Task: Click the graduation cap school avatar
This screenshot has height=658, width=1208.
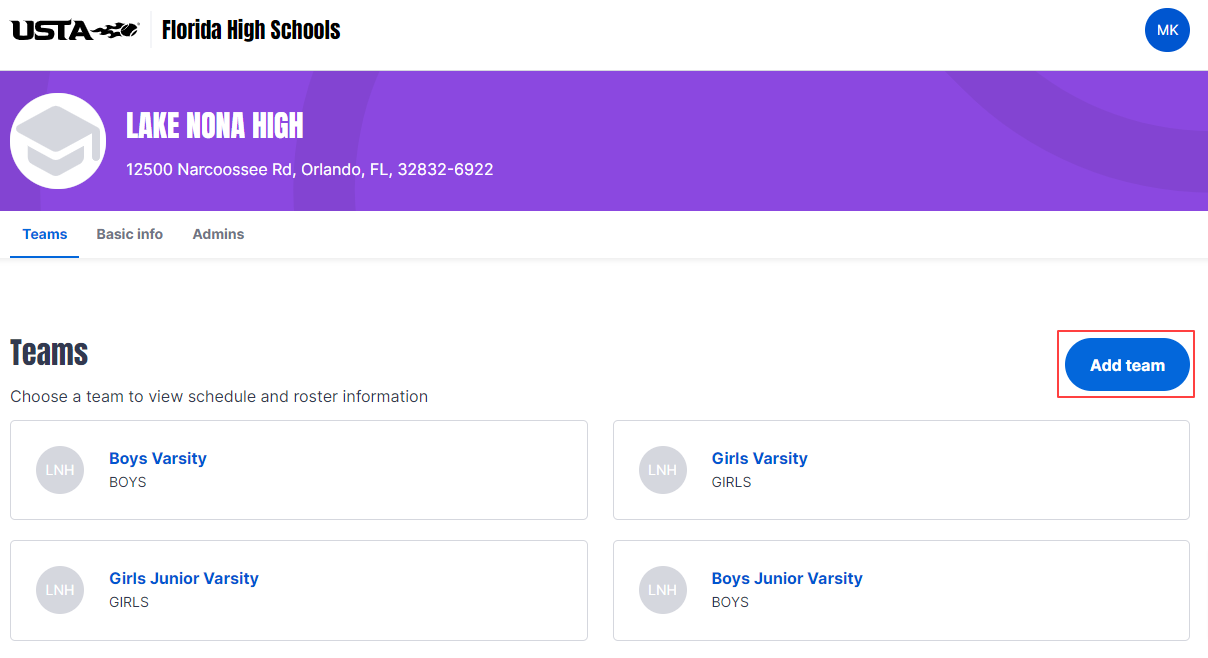Action: (x=58, y=141)
